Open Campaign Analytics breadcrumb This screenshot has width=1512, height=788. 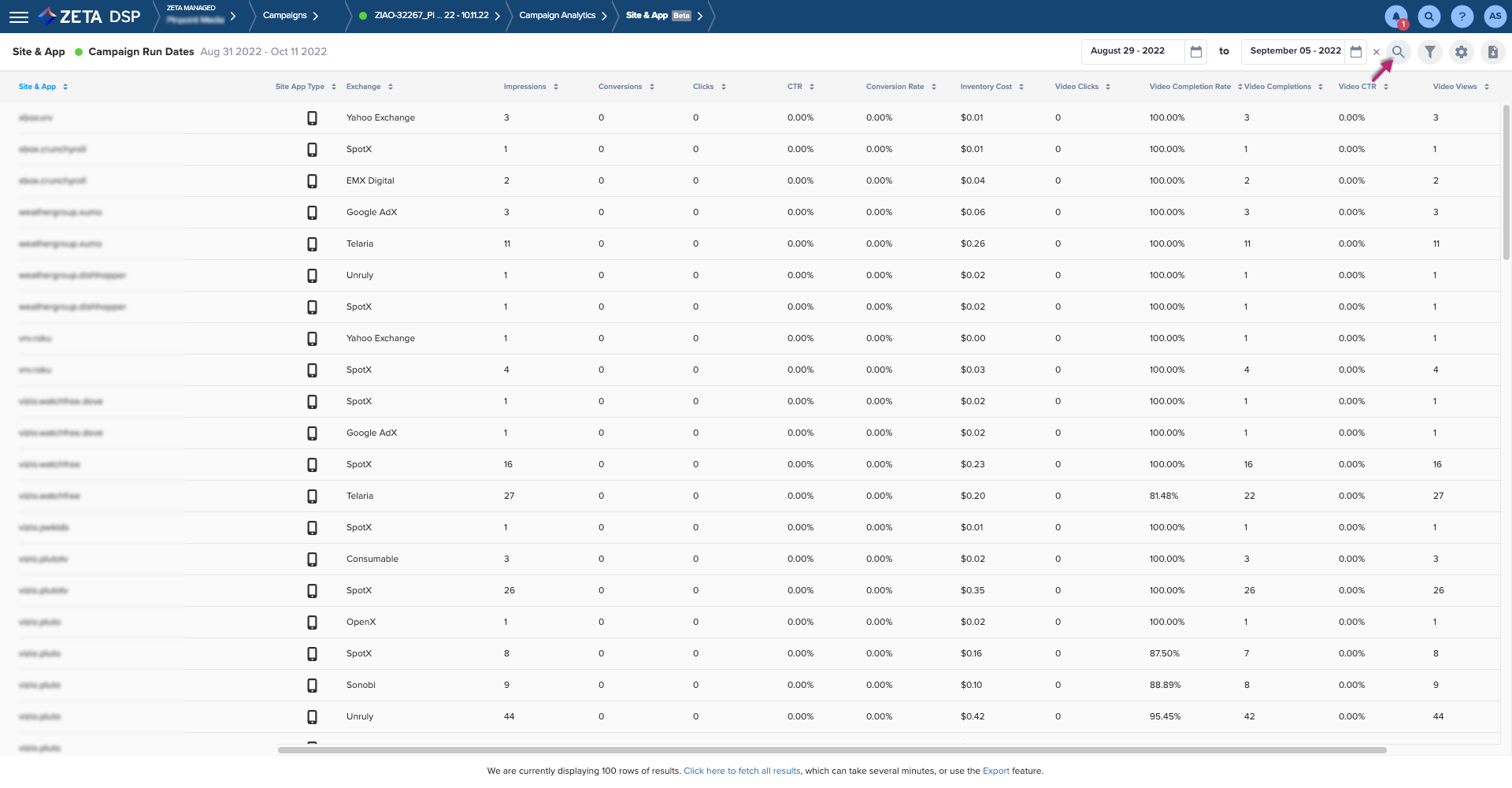[558, 16]
